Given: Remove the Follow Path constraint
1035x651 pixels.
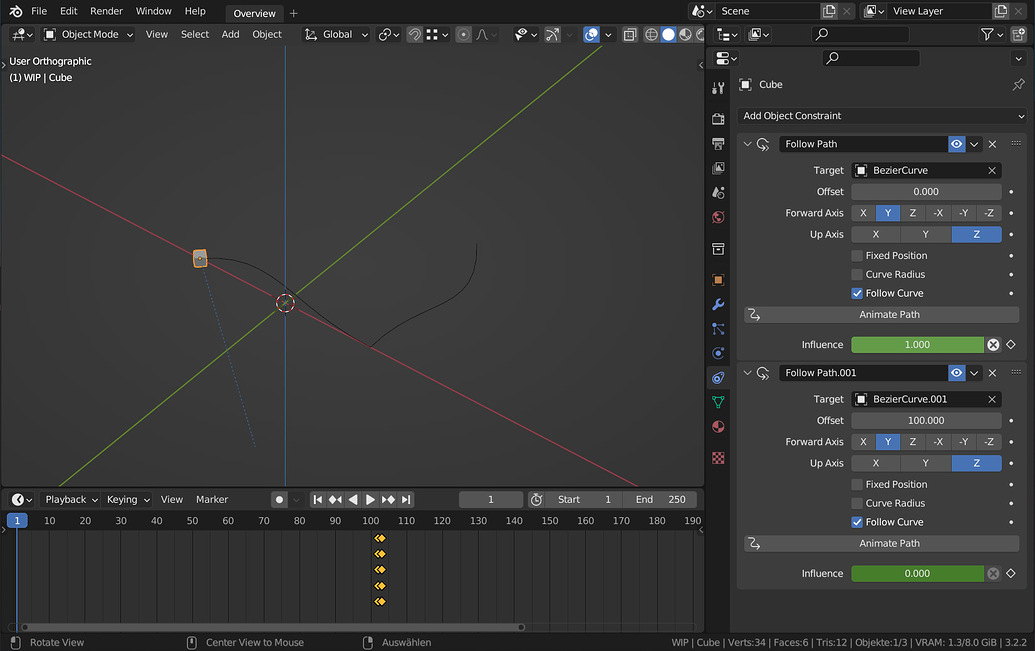Looking at the screenshot, I should tap(992, 144).
